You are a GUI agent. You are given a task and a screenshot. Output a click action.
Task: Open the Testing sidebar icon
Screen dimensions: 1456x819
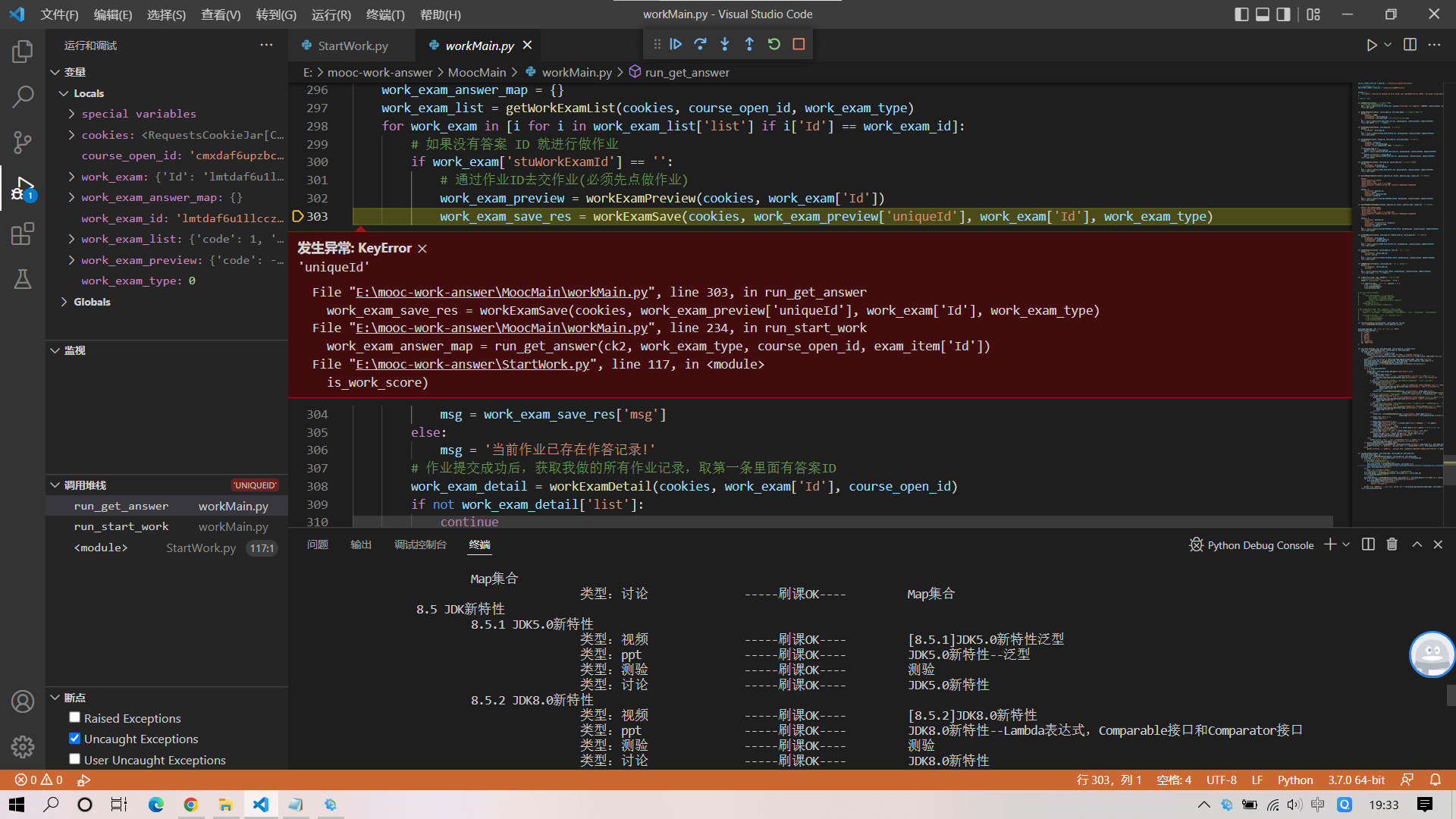(23, 278)
